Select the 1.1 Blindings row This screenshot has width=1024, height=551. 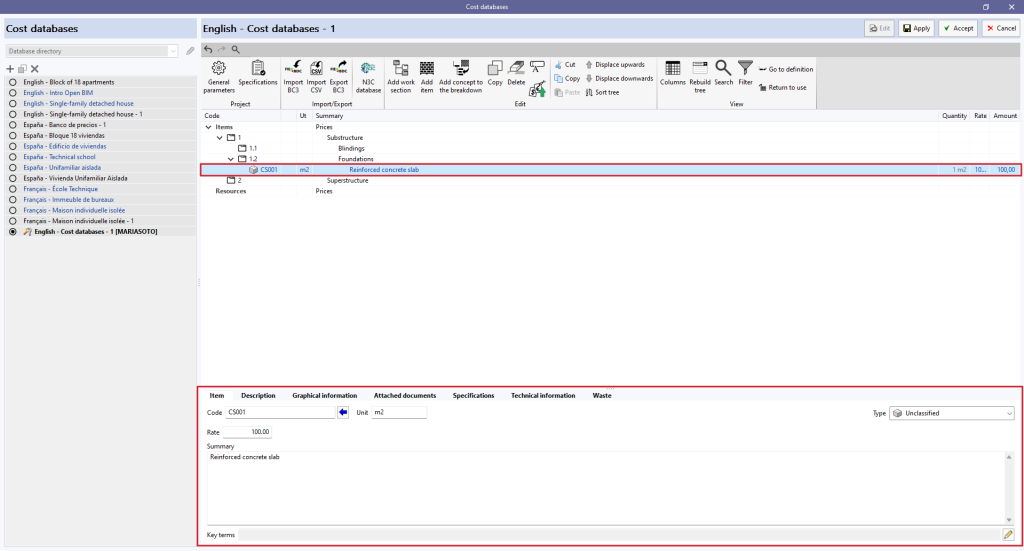coord(611,148)
